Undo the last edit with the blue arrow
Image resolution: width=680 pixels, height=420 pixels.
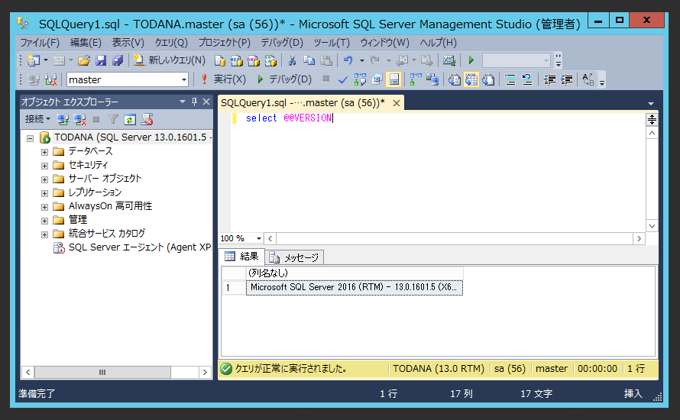(348, 61)
